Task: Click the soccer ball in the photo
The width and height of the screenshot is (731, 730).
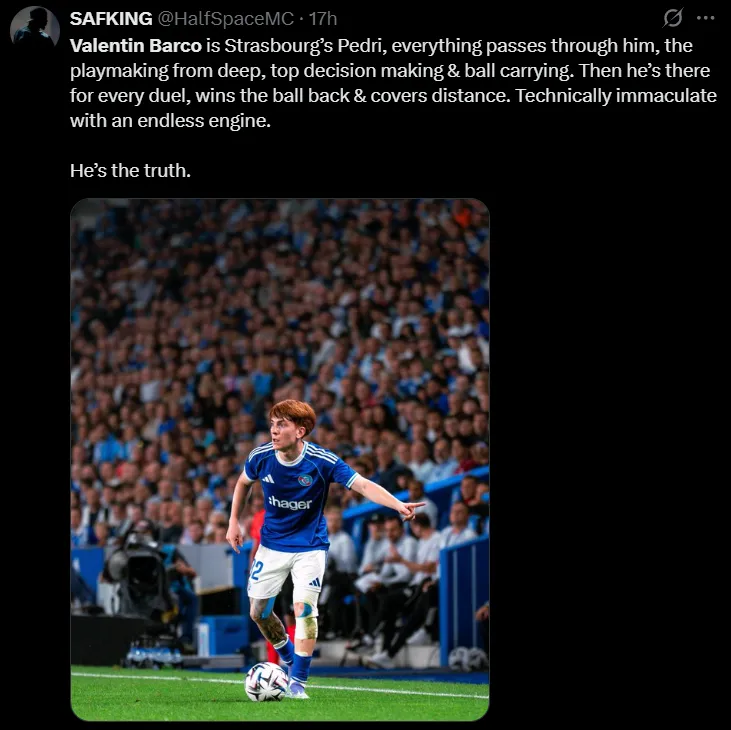Action: (x=267, y=682)
